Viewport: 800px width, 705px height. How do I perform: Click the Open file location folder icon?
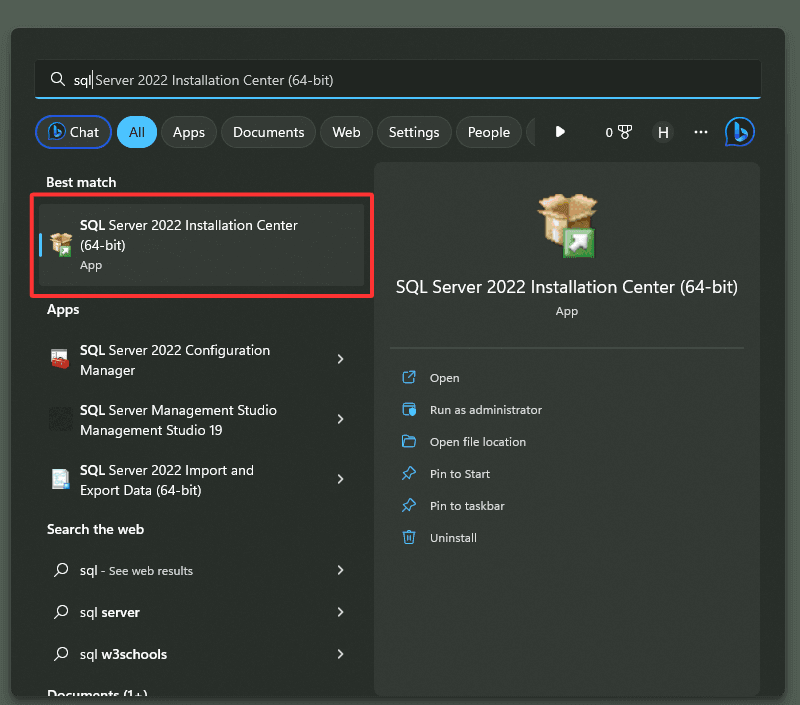(x=409, y=441)
